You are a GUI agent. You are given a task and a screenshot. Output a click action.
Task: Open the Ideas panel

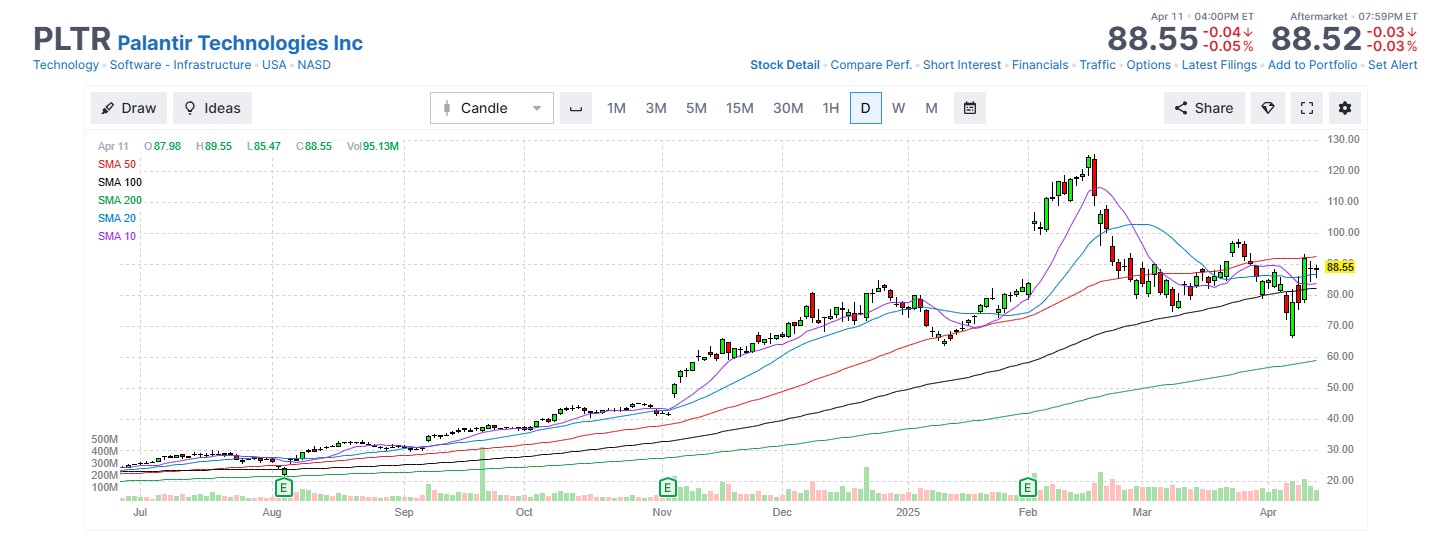coord(213,108)
